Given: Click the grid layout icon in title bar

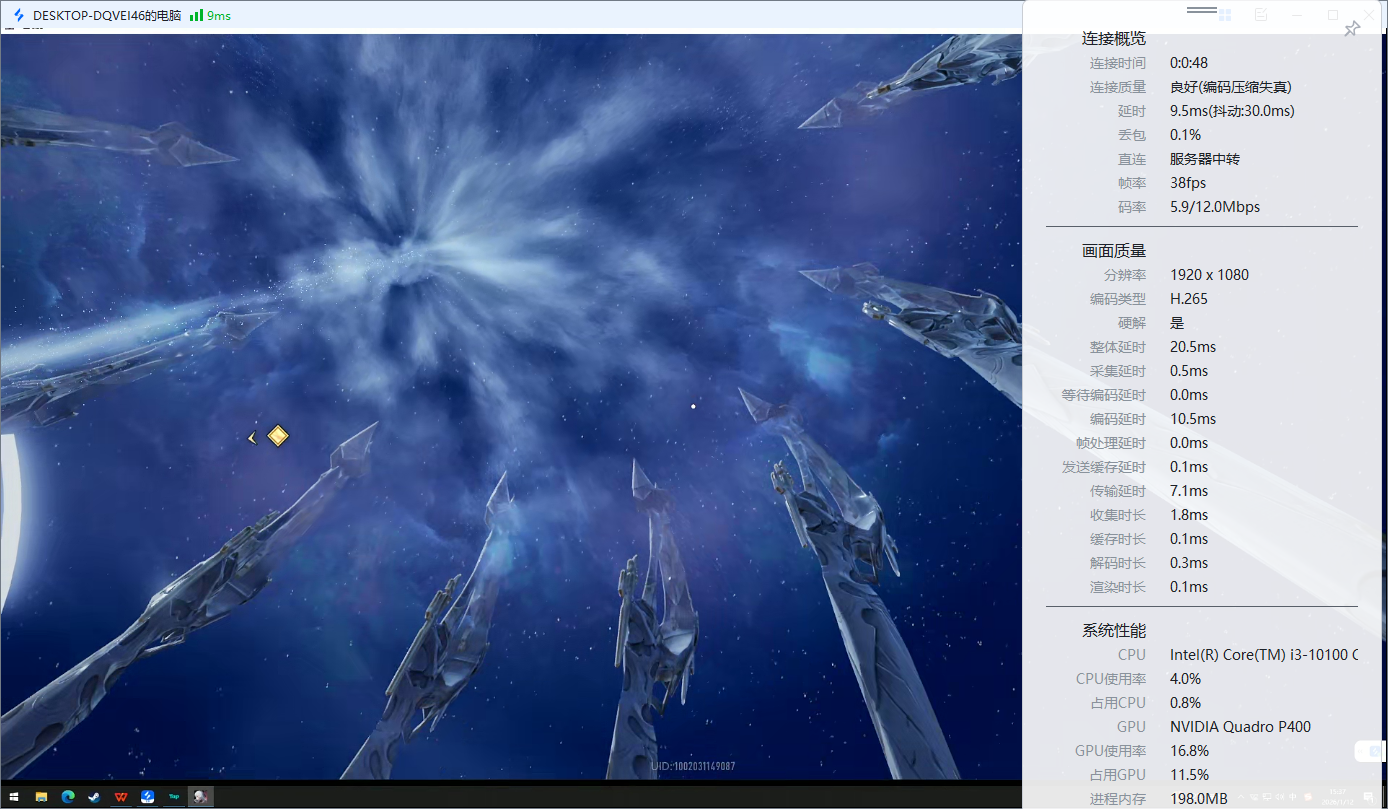Looking at the screenshot, I should [x=1224, y=15].
